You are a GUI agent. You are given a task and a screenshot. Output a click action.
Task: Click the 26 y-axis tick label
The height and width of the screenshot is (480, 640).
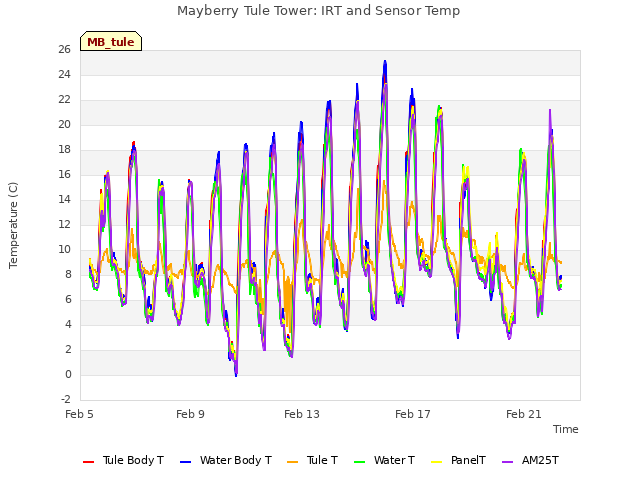[x=64, y=49]
